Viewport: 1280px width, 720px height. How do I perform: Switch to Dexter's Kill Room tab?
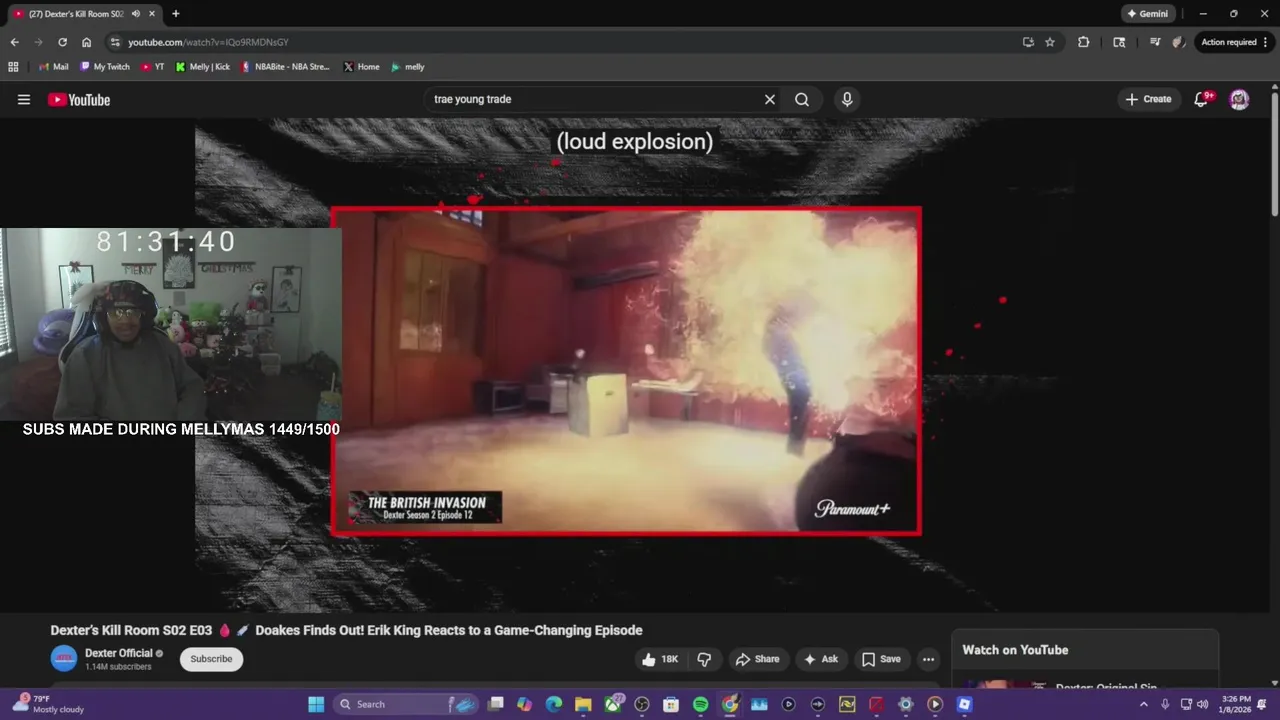[75, 14]
